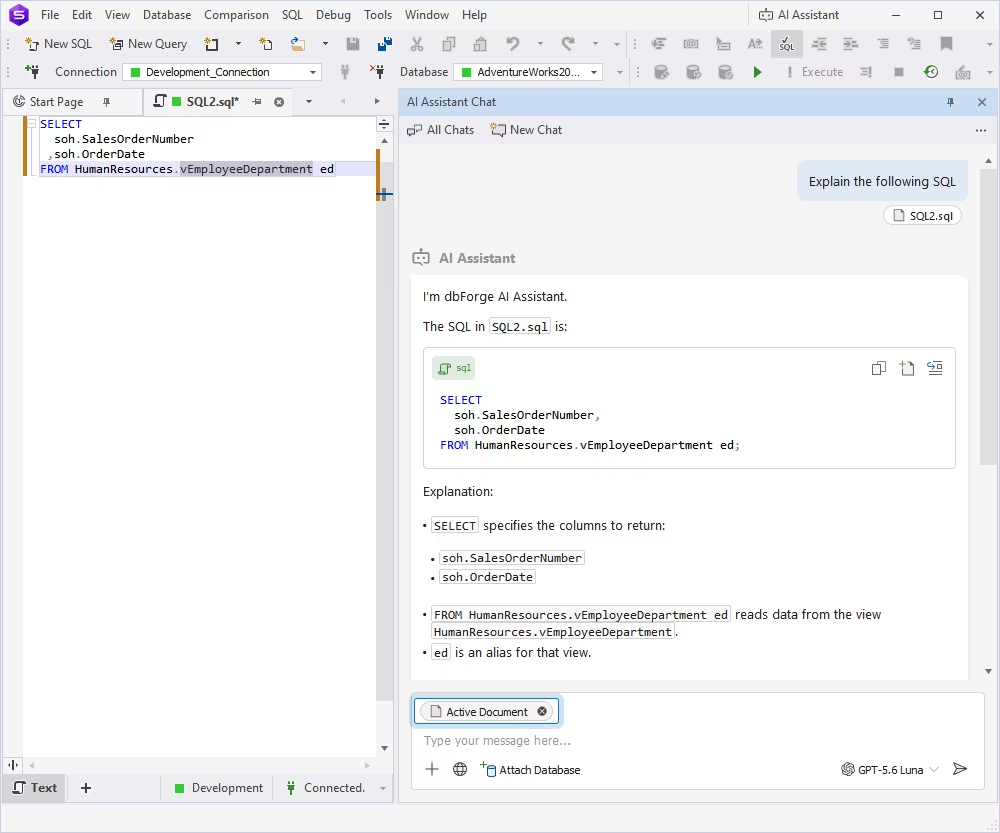Click the database edit icon with pencil

pyautogui.click(x=662, y=72)
